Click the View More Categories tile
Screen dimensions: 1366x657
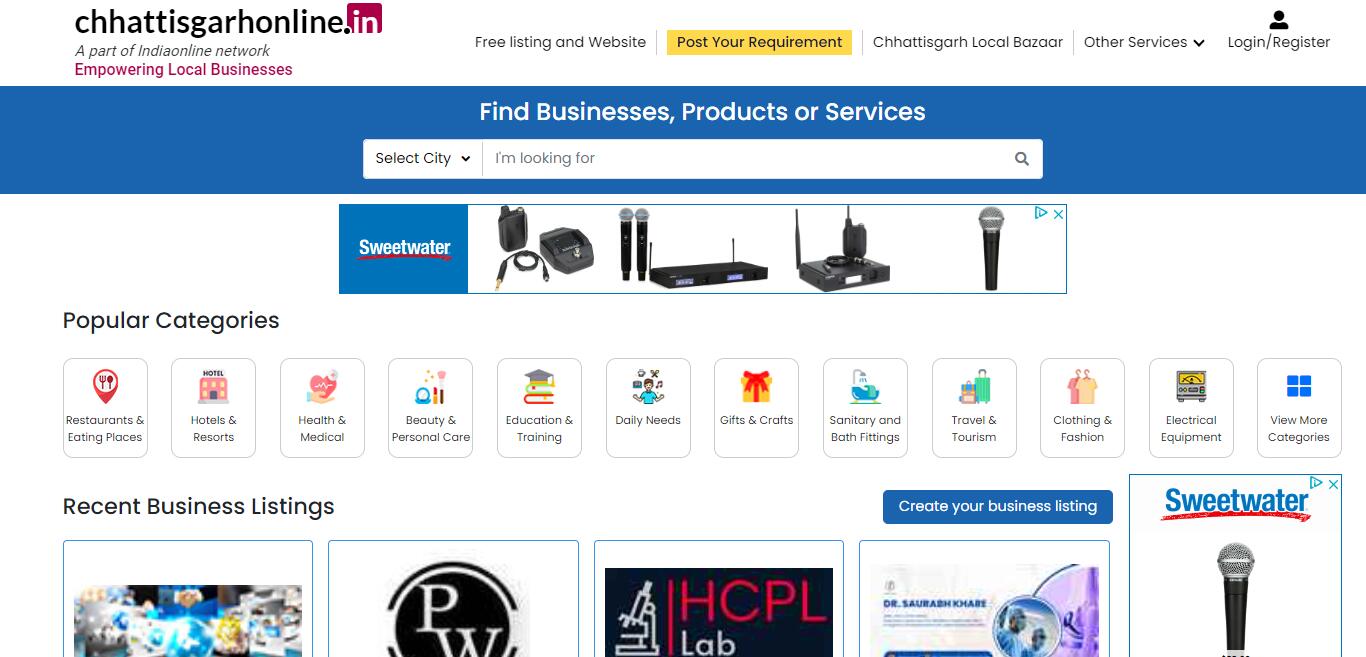click(1299, 408)
